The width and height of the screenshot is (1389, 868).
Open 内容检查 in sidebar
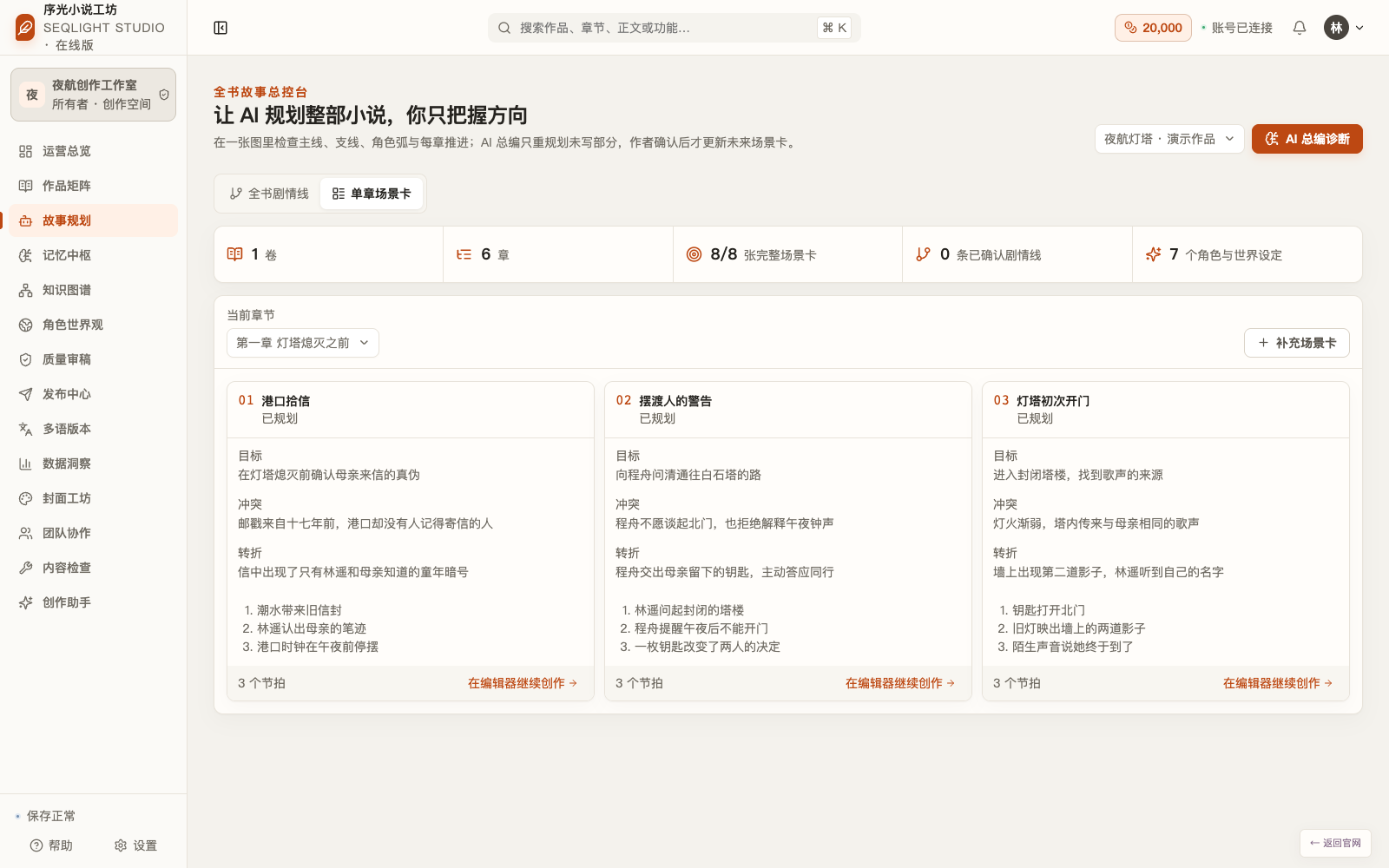click(94, 568)
